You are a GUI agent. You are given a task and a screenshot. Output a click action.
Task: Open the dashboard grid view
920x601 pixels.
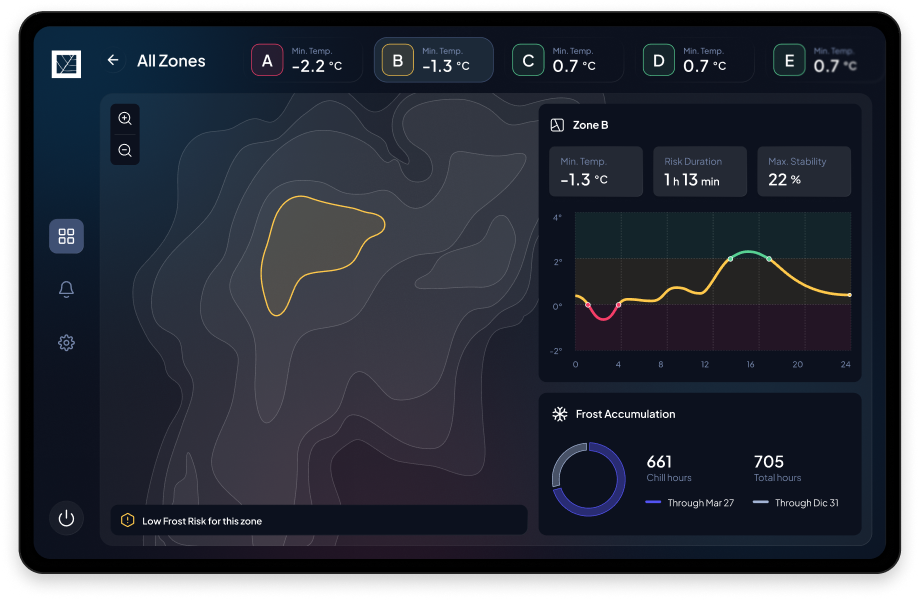click(66, 237)
